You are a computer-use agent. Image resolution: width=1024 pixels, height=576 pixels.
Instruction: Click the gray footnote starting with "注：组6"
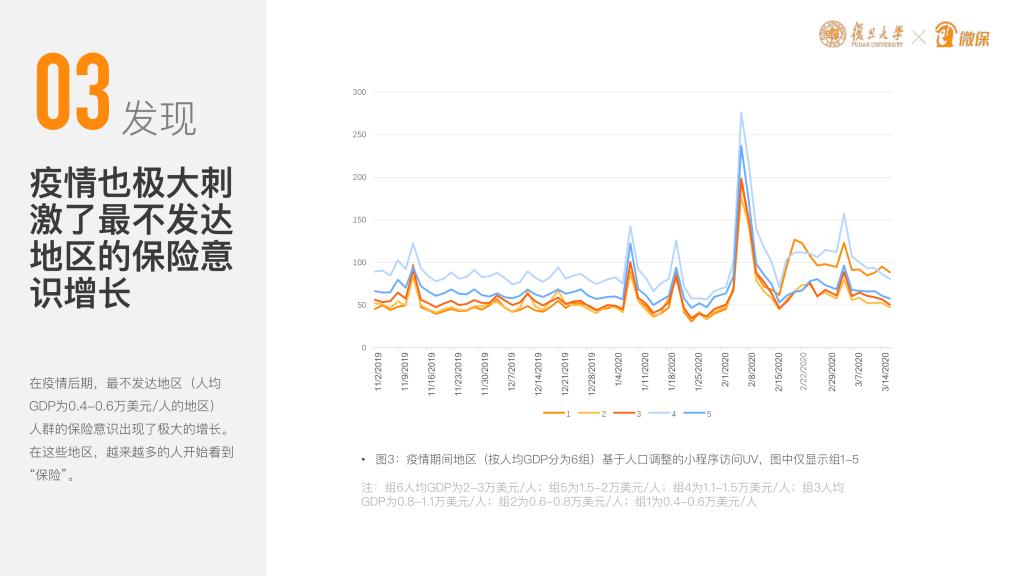point(602,494)
